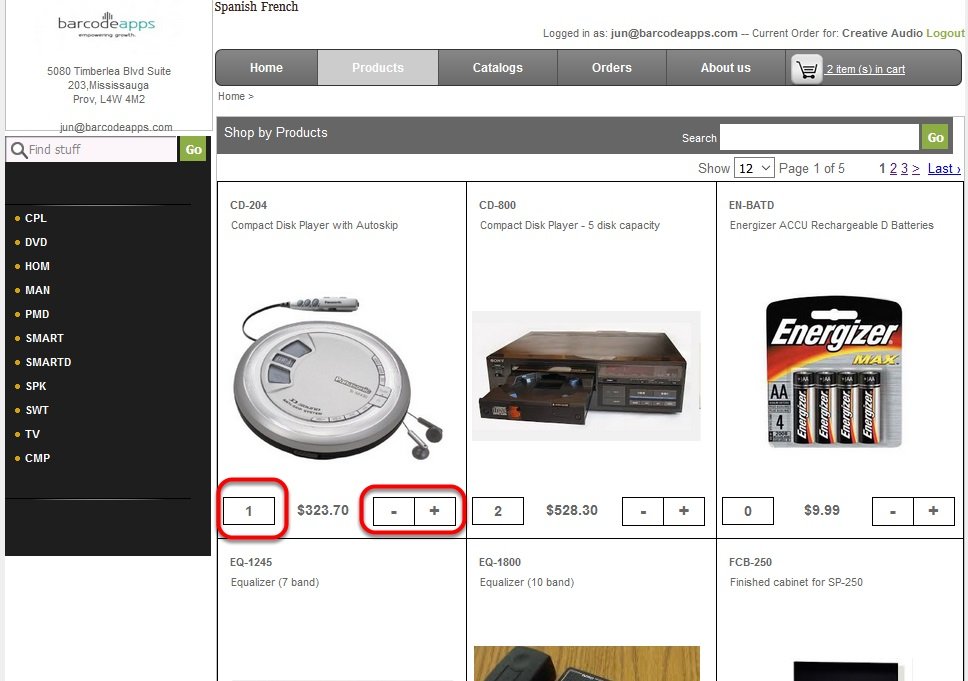This screenshot has width=968, height=681.
Task: Click the CD-204 product code
Action: pyautogui.click(x=249, y=205)
